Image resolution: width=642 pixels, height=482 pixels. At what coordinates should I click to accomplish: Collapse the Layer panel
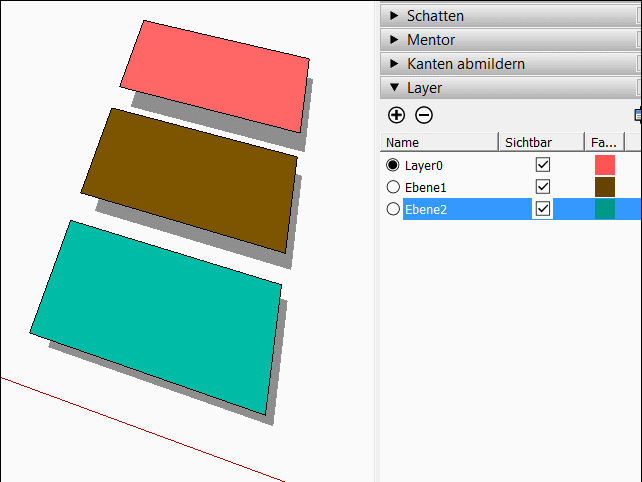pyautogui.click(x=511, y=88)
